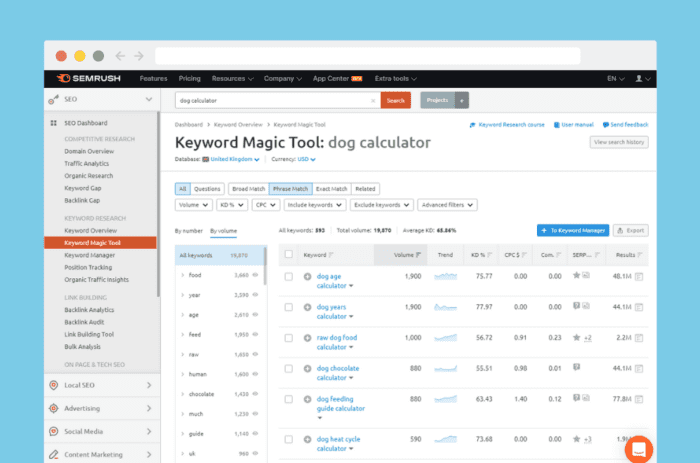Viewport: 700px width, 463px height.
Task: View SERP icon for raw dog food calculator
Action: pyautogui.click(x=639, y=338)
